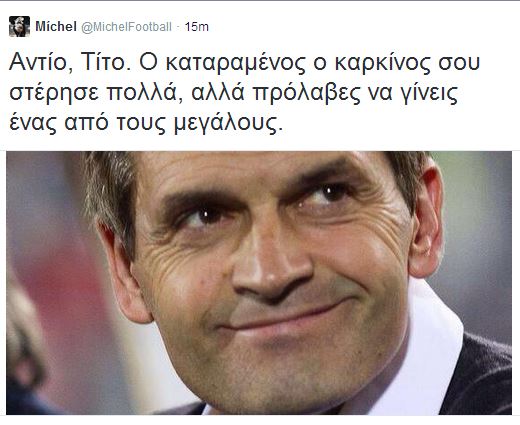This screenshot has height=425, width=520.
Task: Click the last tweet line 'ένας από τους μεγάλους'
Action: point(146,122)
